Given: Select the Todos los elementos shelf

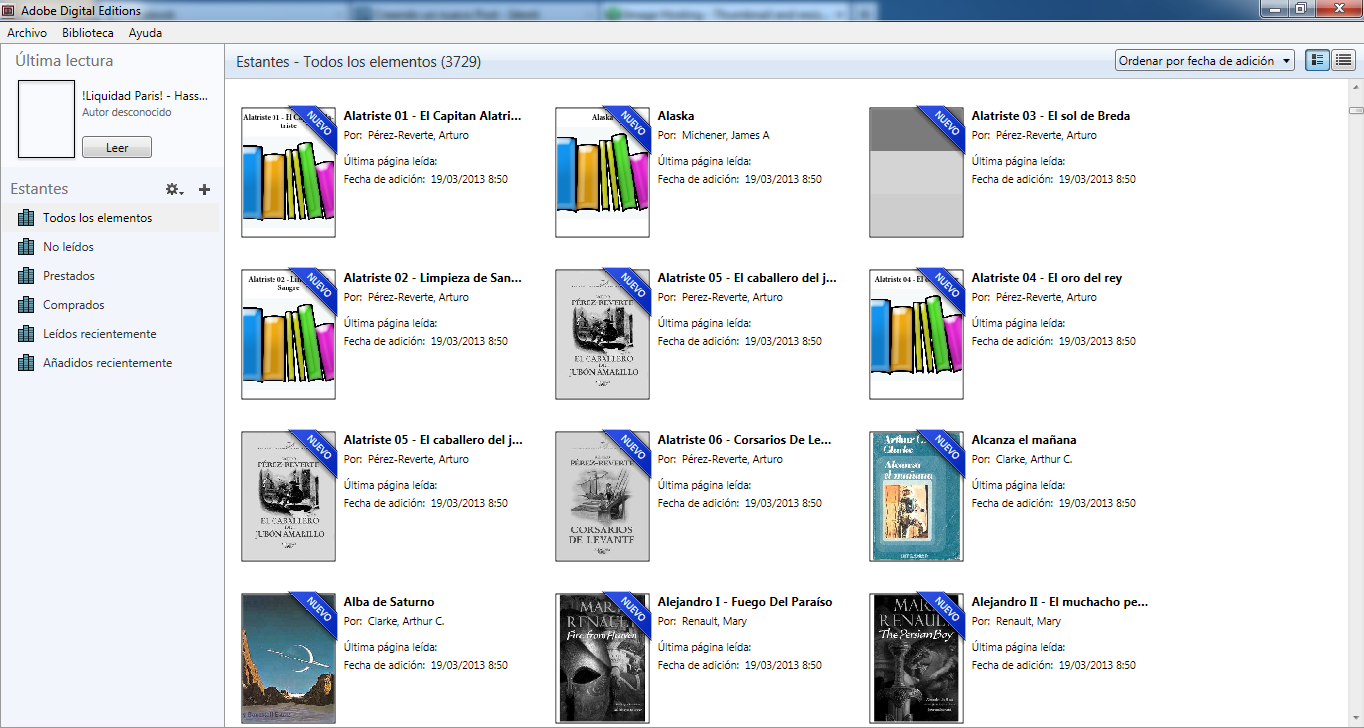Looking at the screenshot, I should (110, 218).
